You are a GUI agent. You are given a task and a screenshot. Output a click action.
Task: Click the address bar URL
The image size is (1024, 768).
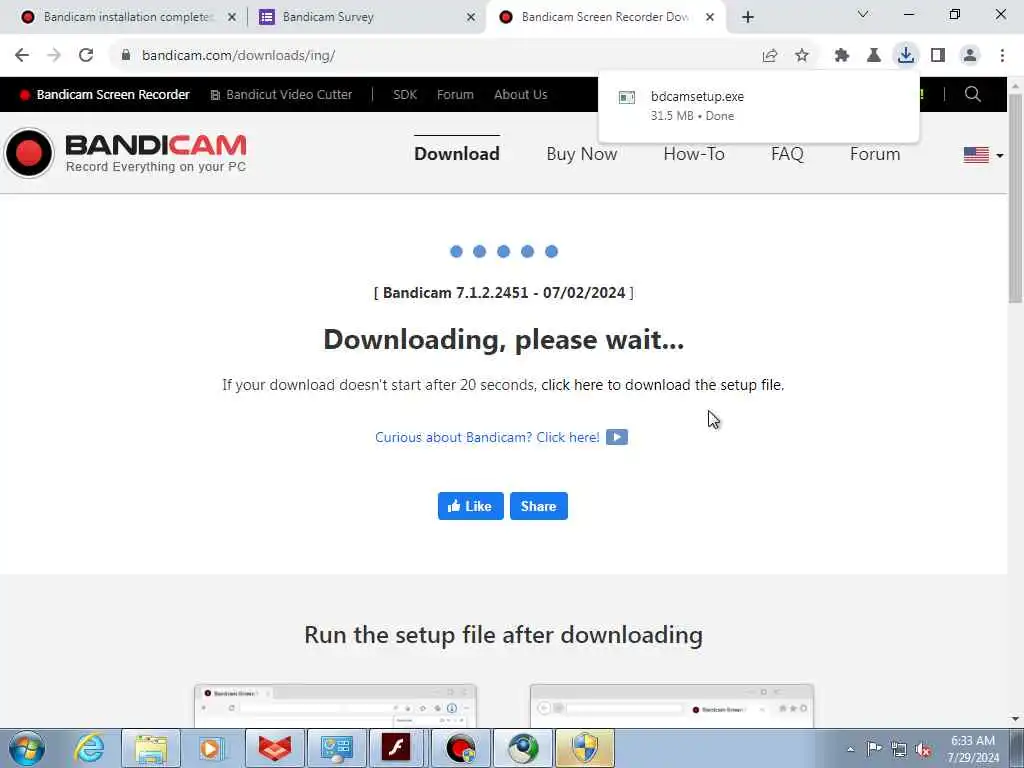pos(238,56)
